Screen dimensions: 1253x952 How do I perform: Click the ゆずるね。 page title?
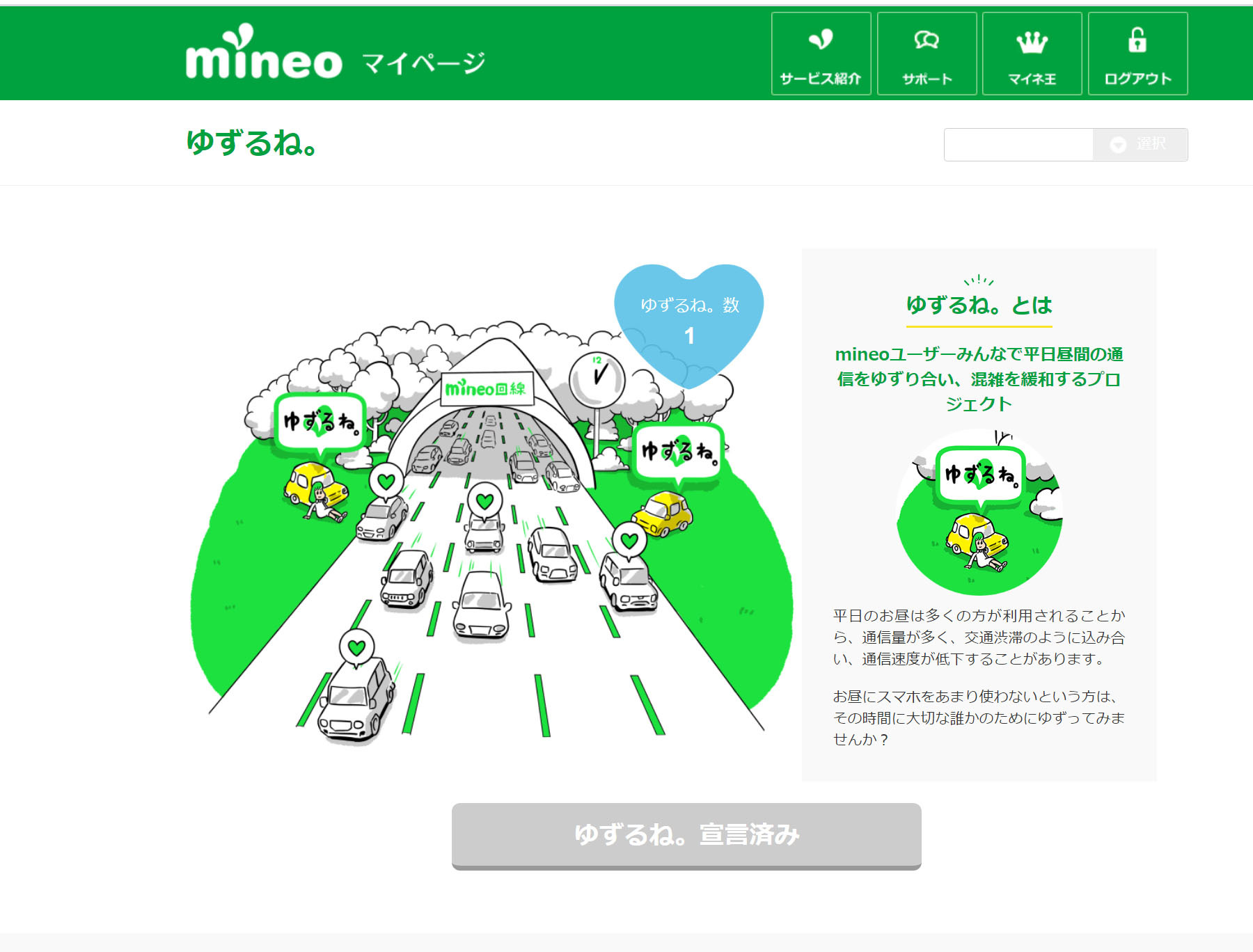coord(252,143)
